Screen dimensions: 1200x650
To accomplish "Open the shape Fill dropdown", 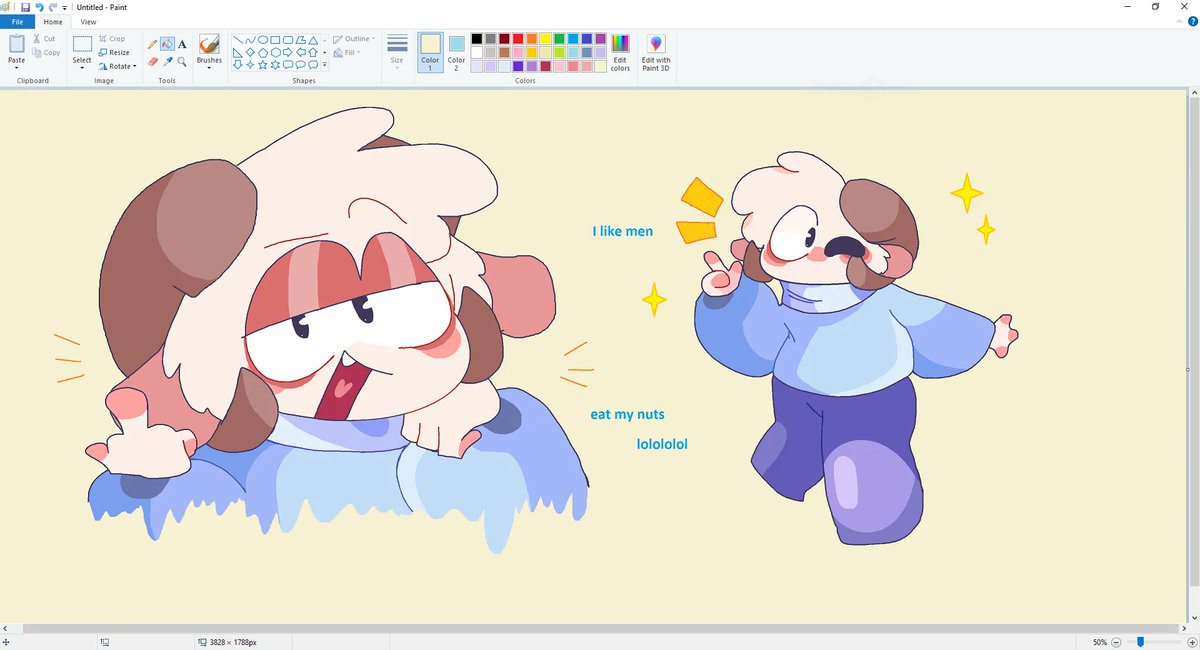I will 347,52.
